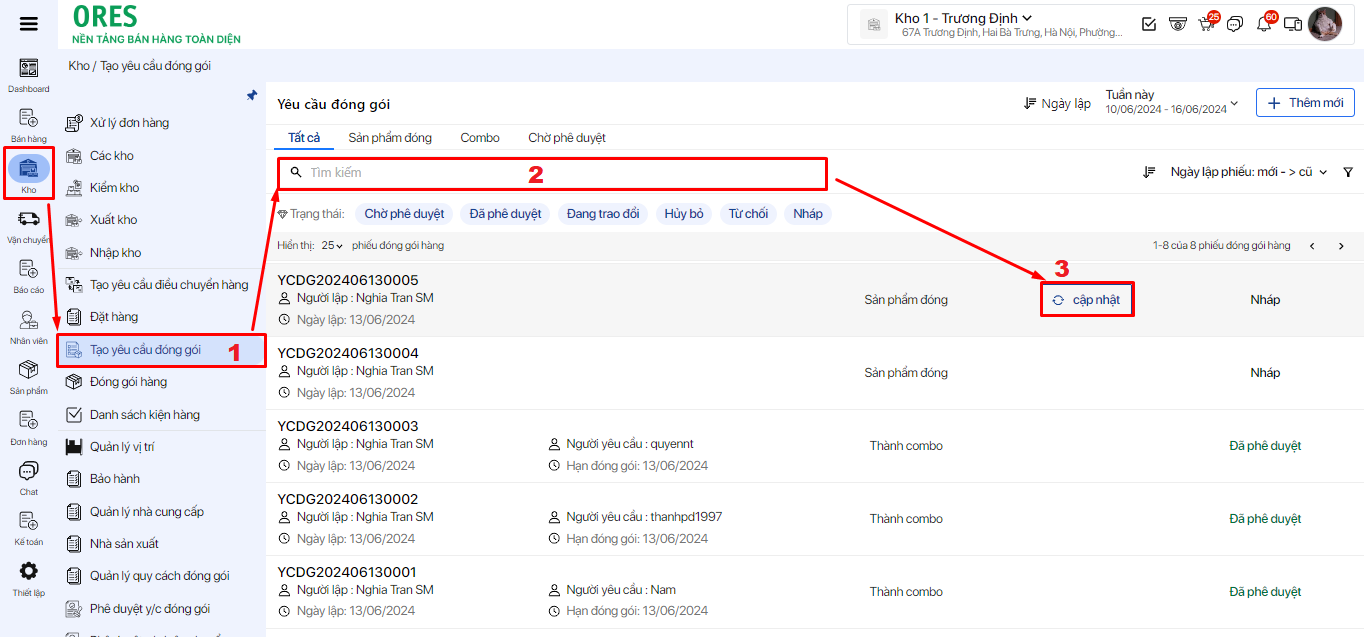Click the cập nhật button
The image size is (1364, 637).
(x=1086, y=300)
